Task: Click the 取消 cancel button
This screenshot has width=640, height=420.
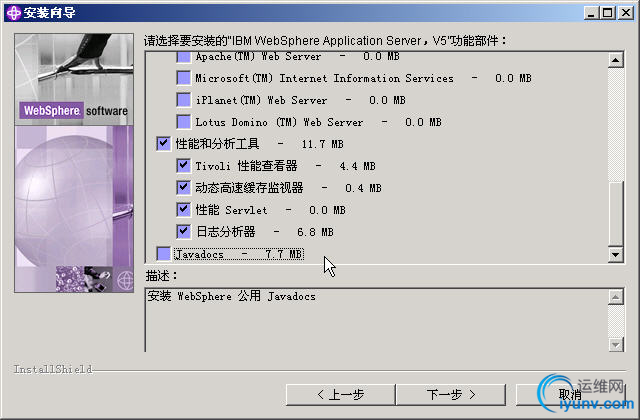Action: click(x=570, y=395)
